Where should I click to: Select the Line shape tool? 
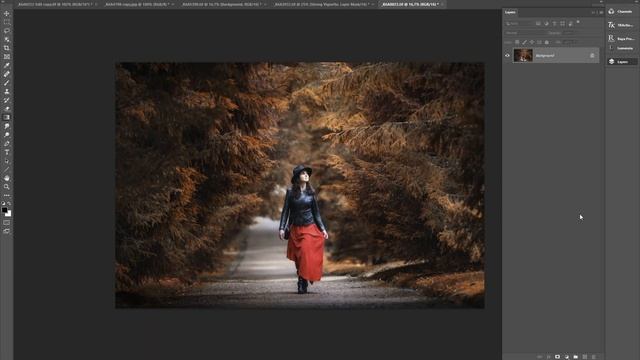pos(7,169)
